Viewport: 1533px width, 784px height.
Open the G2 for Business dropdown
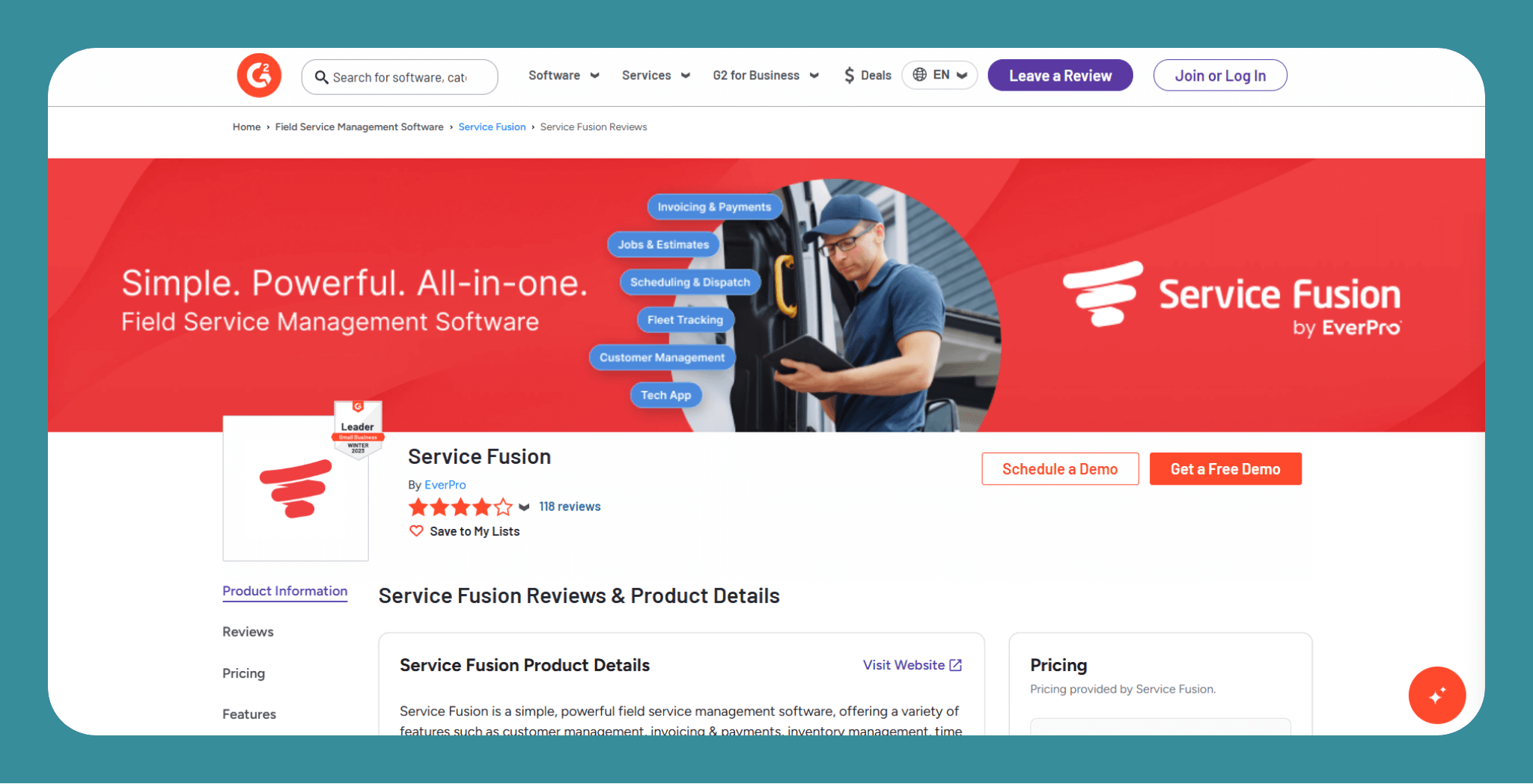(x=766, y=76)
